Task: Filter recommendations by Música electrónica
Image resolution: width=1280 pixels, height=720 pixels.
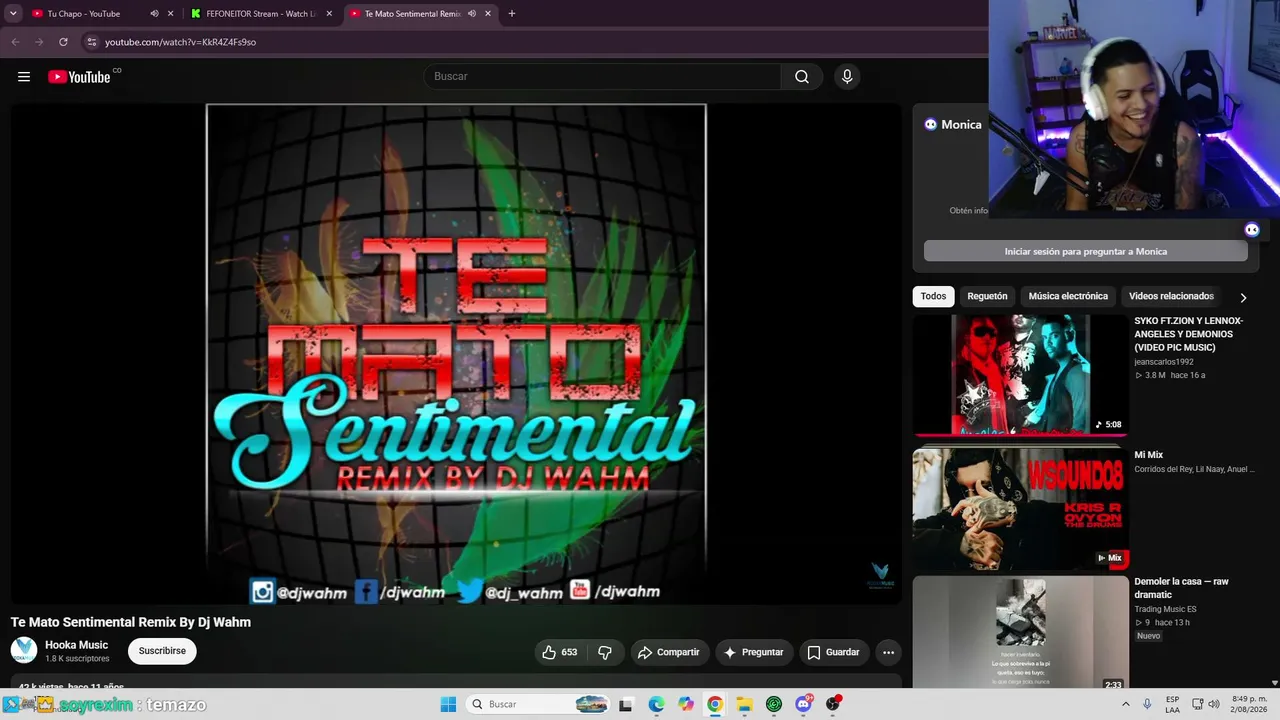Action: [1068, 296]
